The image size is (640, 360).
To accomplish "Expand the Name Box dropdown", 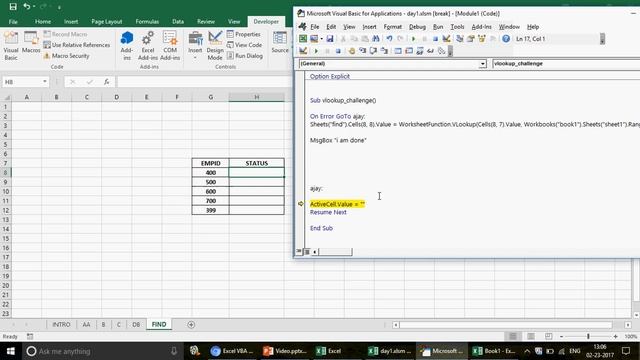I will point(44,82).
